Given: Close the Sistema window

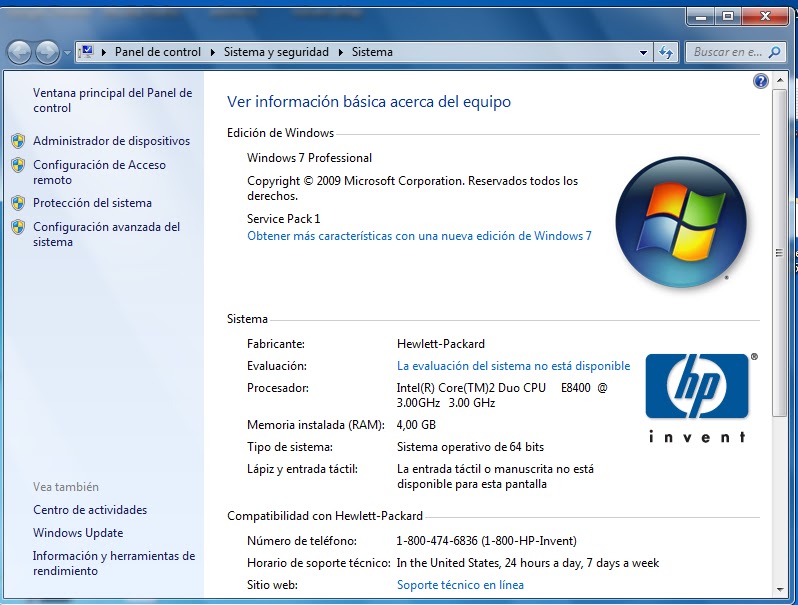Looking at the screenshot, I should tap(765, 17).
